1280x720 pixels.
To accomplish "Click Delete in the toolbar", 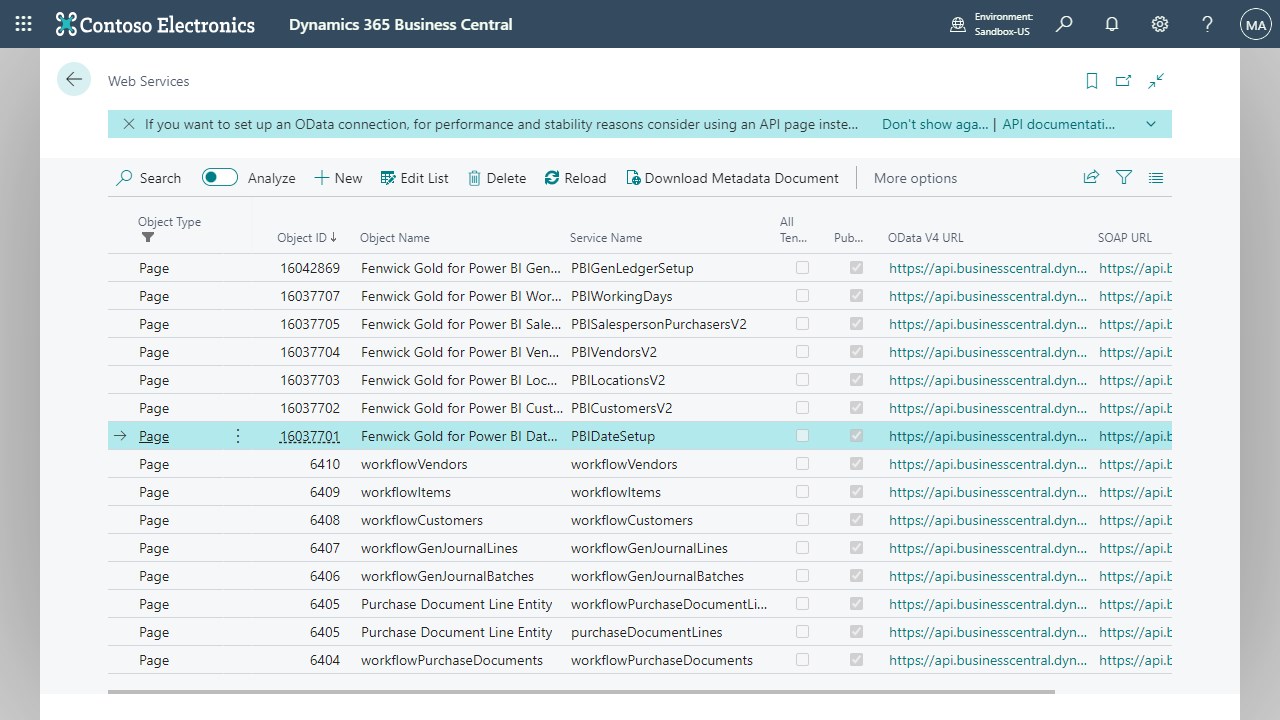I will tap(497, 178).
